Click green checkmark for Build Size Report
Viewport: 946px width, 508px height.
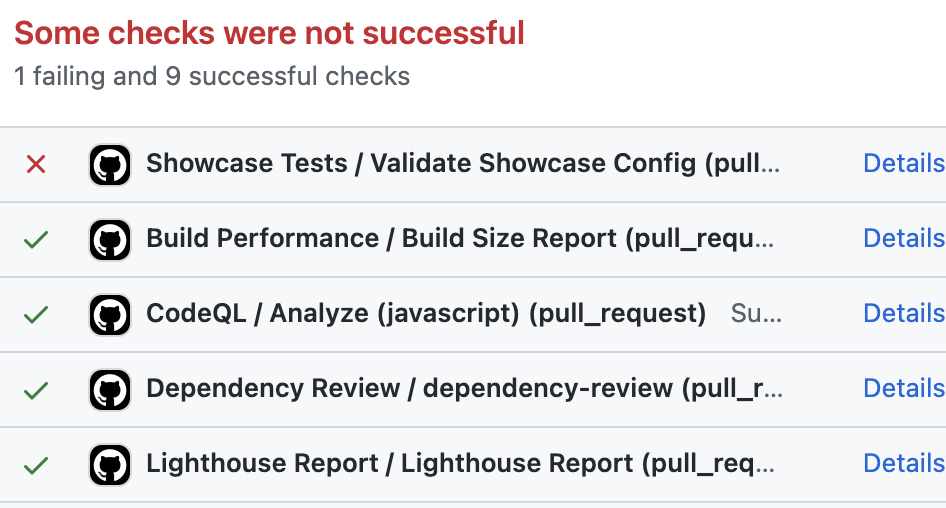click(x=36, y=239)
